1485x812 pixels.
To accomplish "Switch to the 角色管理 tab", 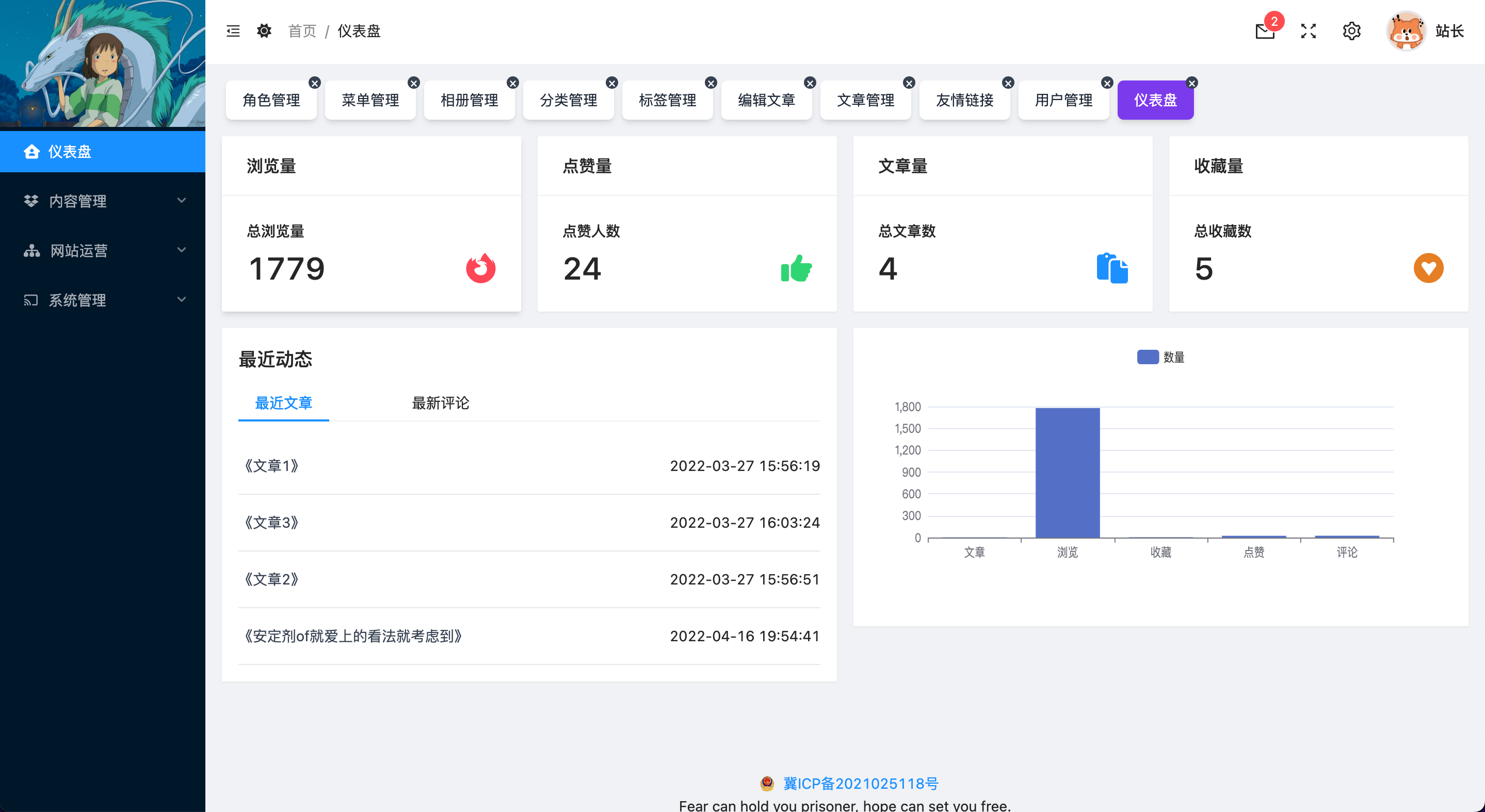I will pyautogui.click(x=271, y=100).
